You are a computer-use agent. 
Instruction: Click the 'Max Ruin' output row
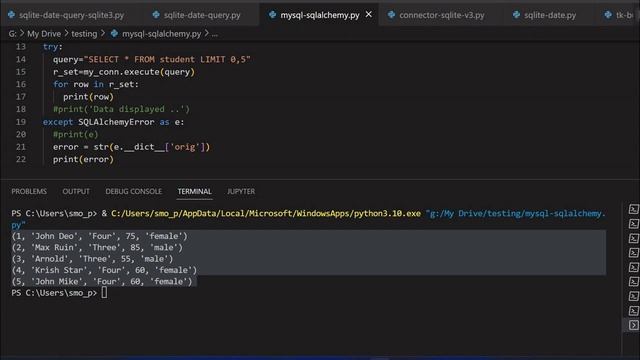[x=97, y=248]
